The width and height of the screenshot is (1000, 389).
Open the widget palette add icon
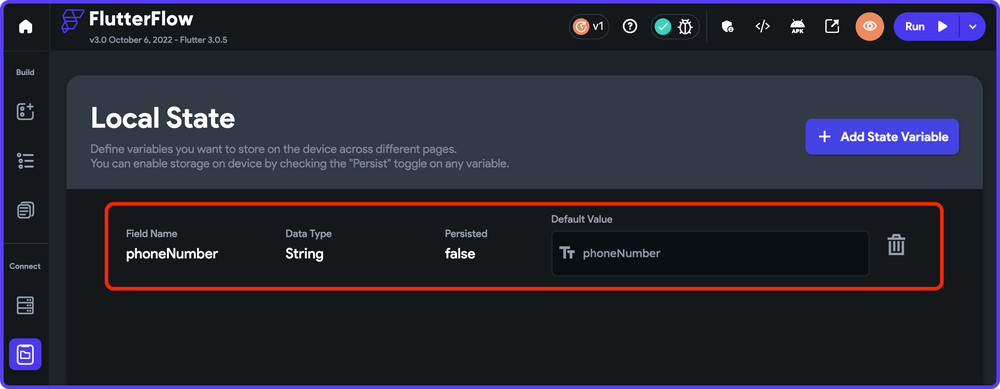[26, 112]
